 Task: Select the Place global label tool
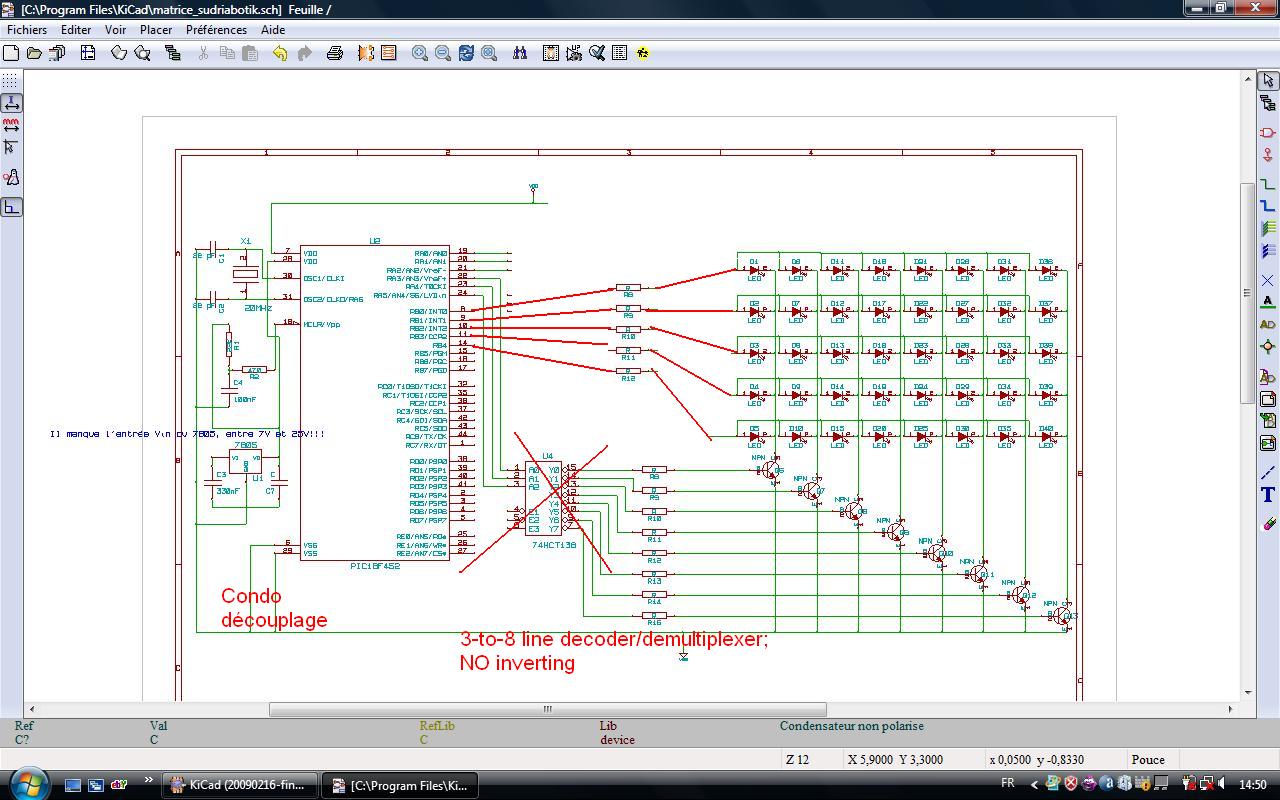[x=1268, y=324]
